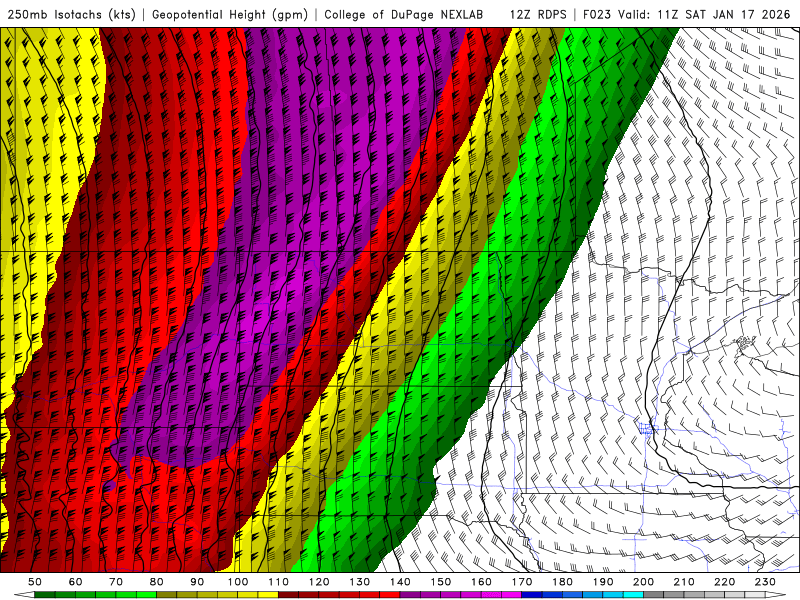Select the brightest green swatch ending at 80

coord(146,595)
